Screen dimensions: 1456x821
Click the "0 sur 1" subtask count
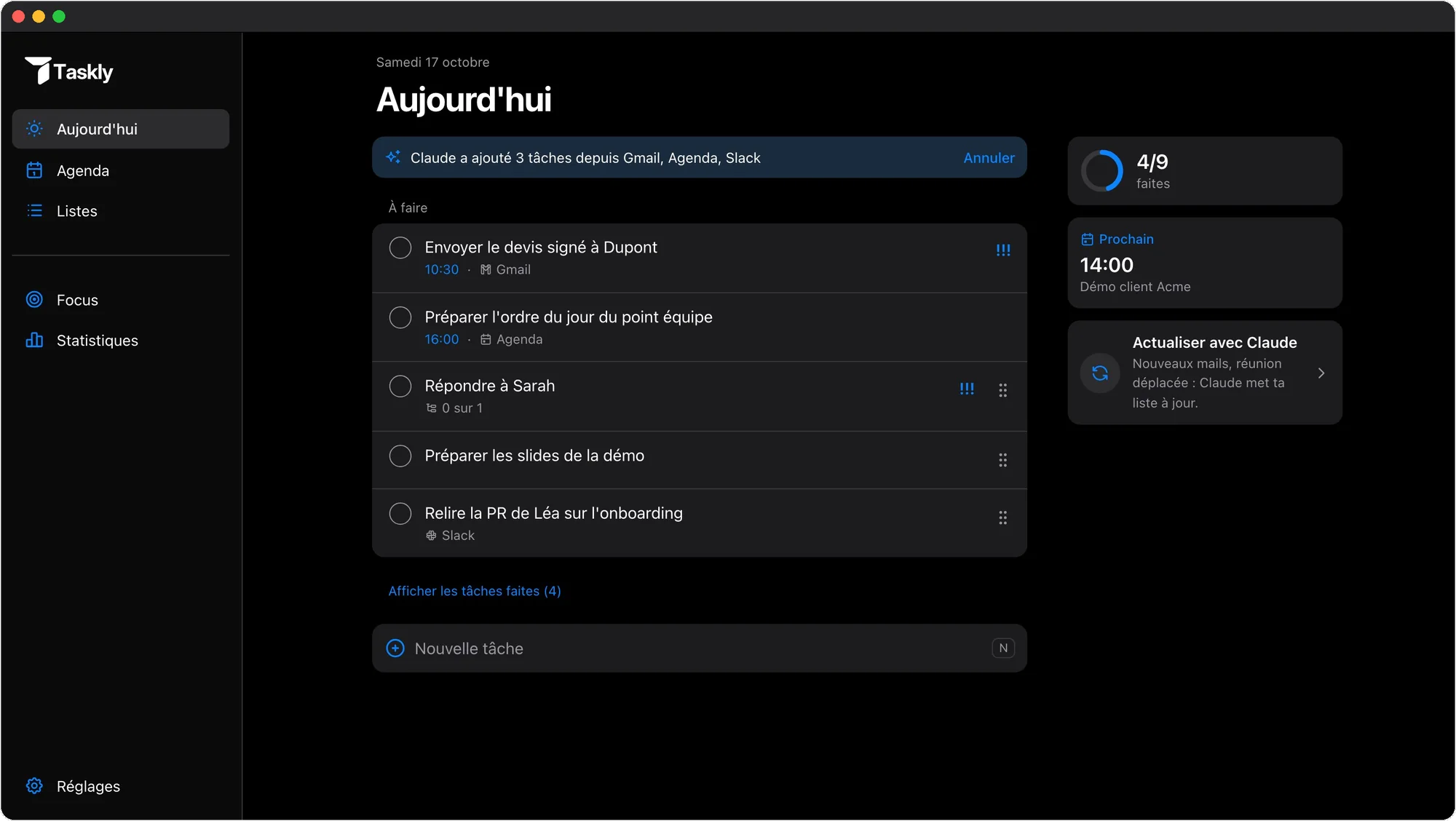[462, 408]
